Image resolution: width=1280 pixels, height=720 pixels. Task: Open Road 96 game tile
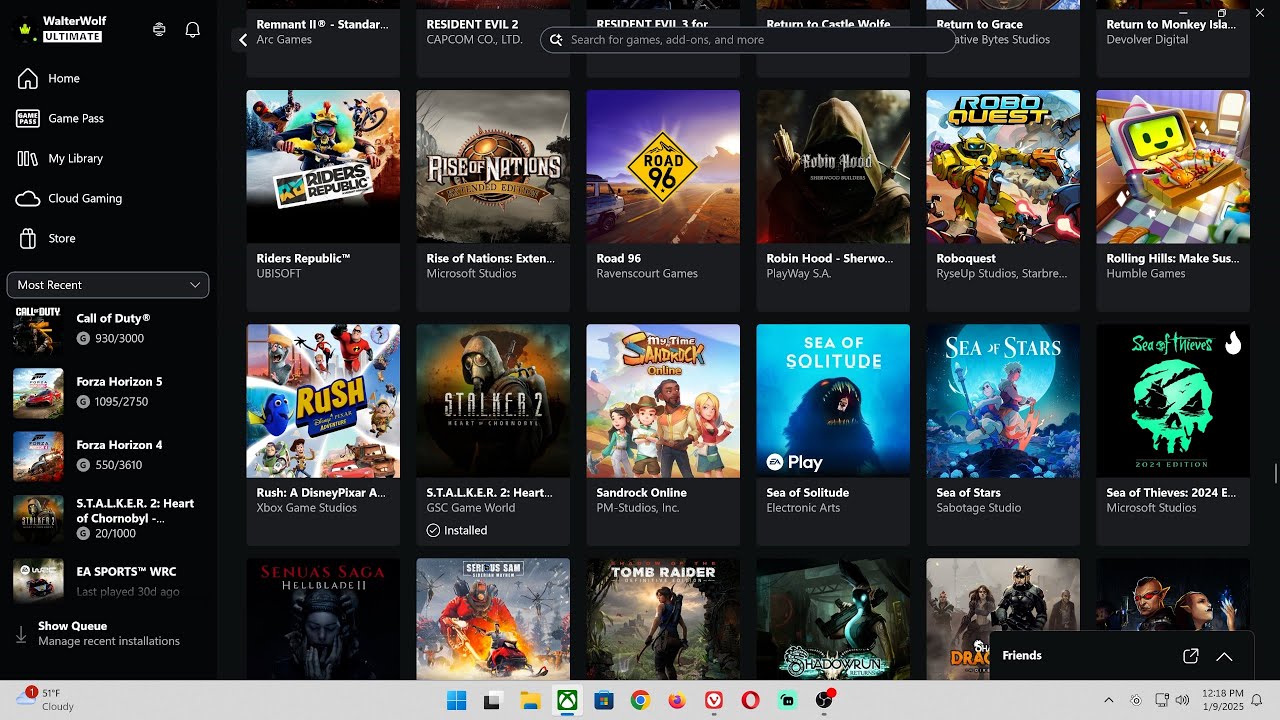[x=663, y=200]
